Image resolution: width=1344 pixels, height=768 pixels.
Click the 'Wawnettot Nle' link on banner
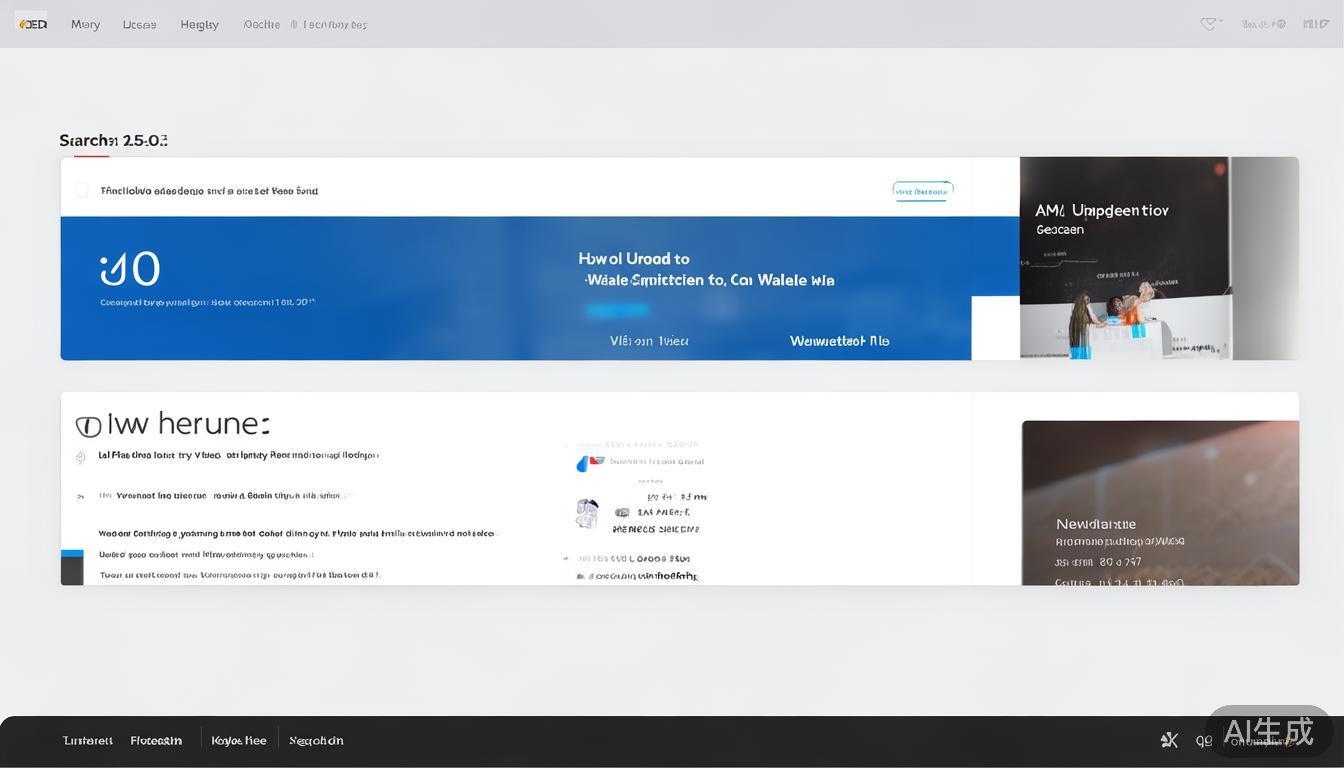pyautogui.click(x=839, y=341)
